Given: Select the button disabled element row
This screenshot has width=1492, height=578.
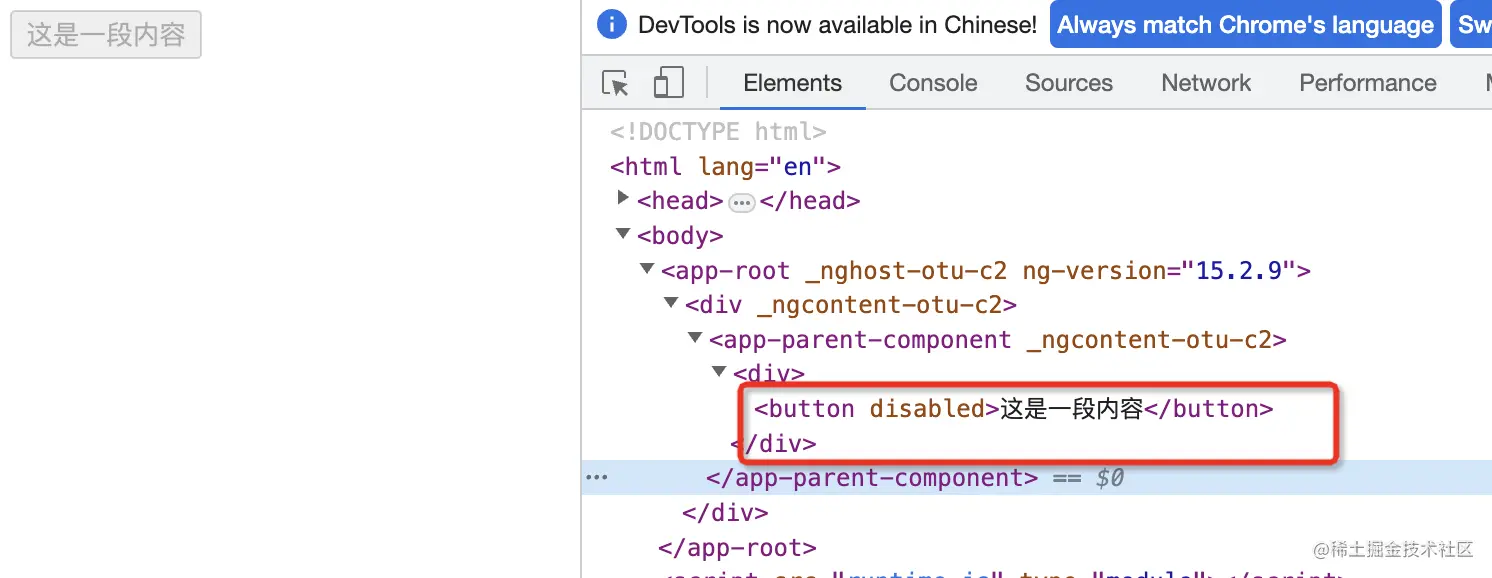Looking at the screenshot, I should tap(1013, 408).
